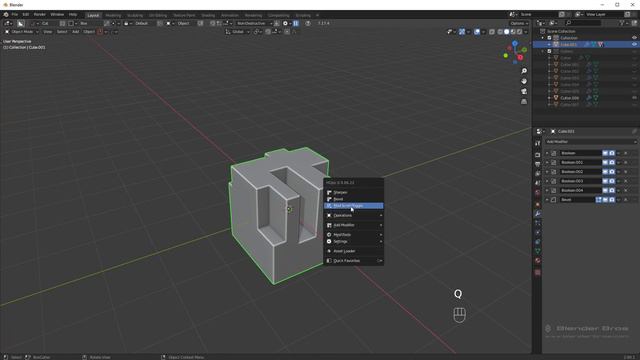Image resolution: width=640 pixels, height=360 pixels.
Task: Toggle eye visibility for Cube.001
Action: (634, 44)
